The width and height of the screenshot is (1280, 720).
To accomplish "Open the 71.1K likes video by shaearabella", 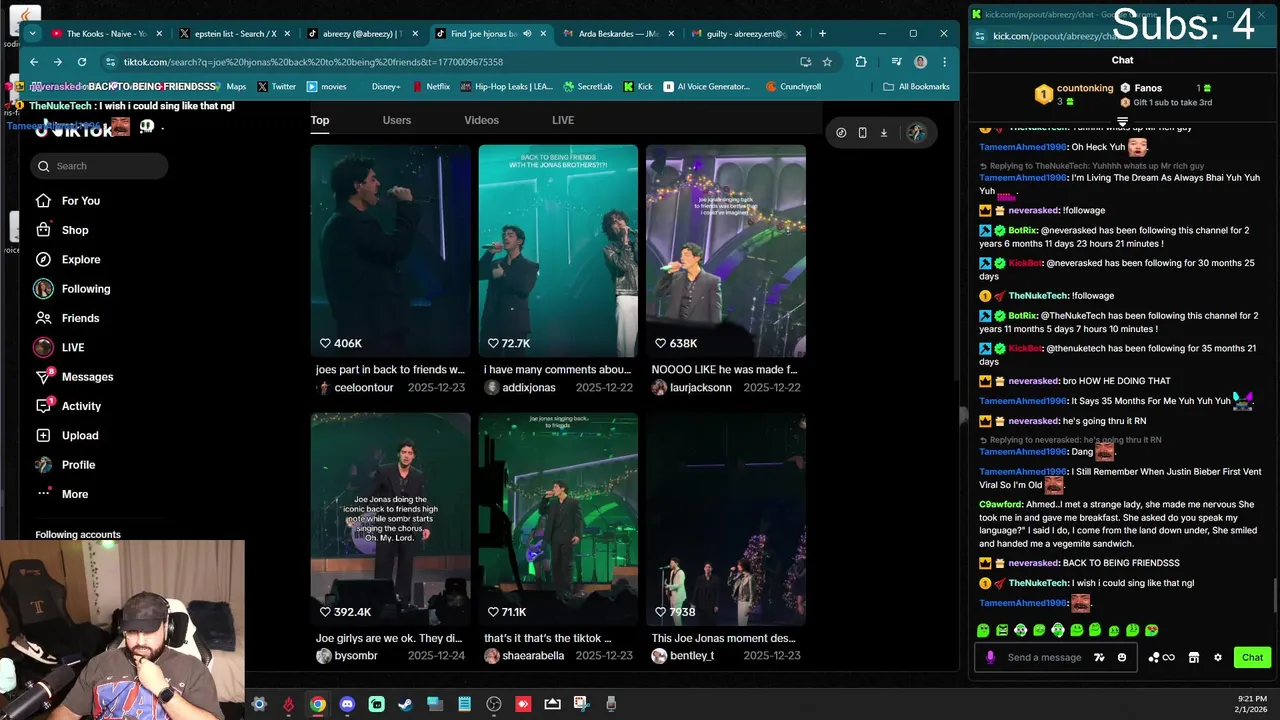I will click(x=558, y=519).
